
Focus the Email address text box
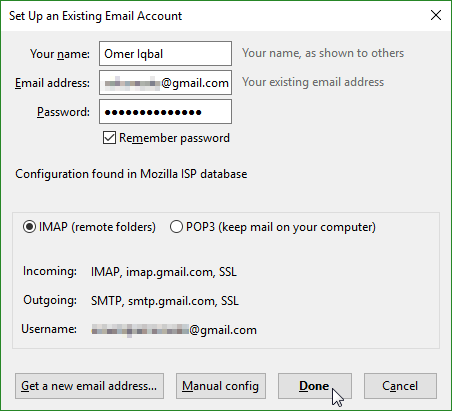tap(165, 83)
